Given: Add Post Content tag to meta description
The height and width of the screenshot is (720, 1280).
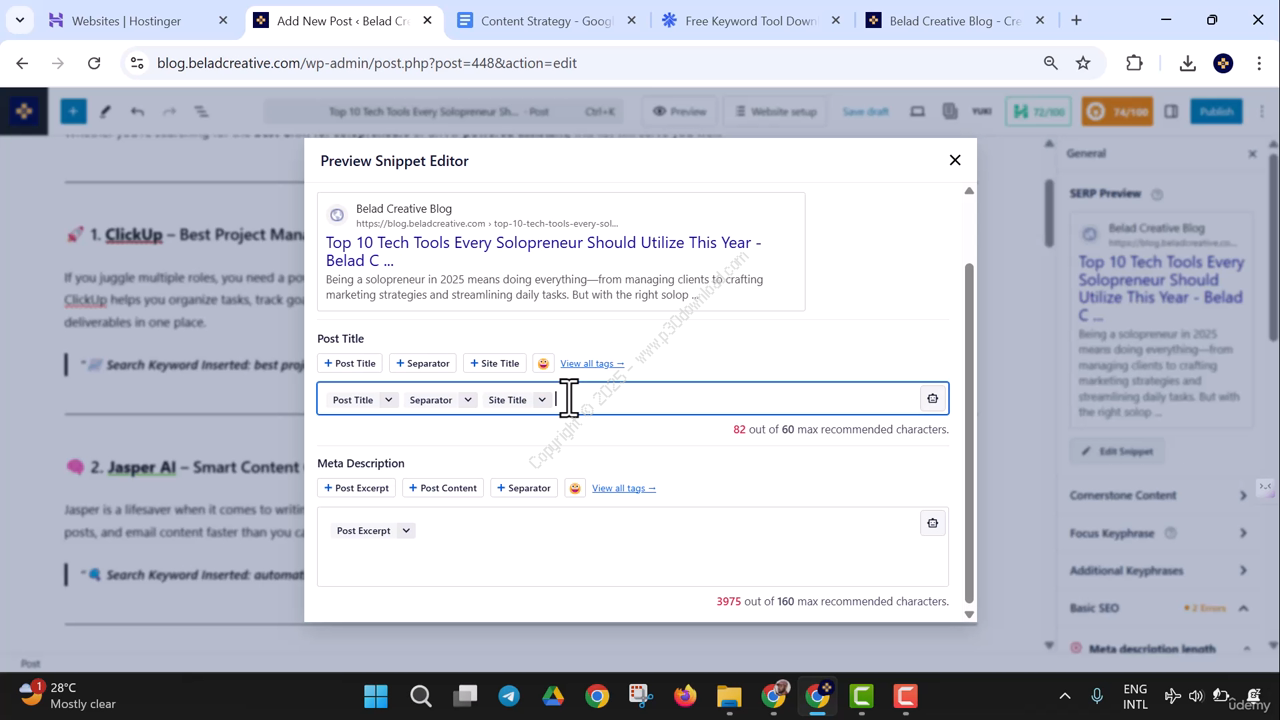Looking at the screenshot, I should pyautogui.click(x=442, y=488).
